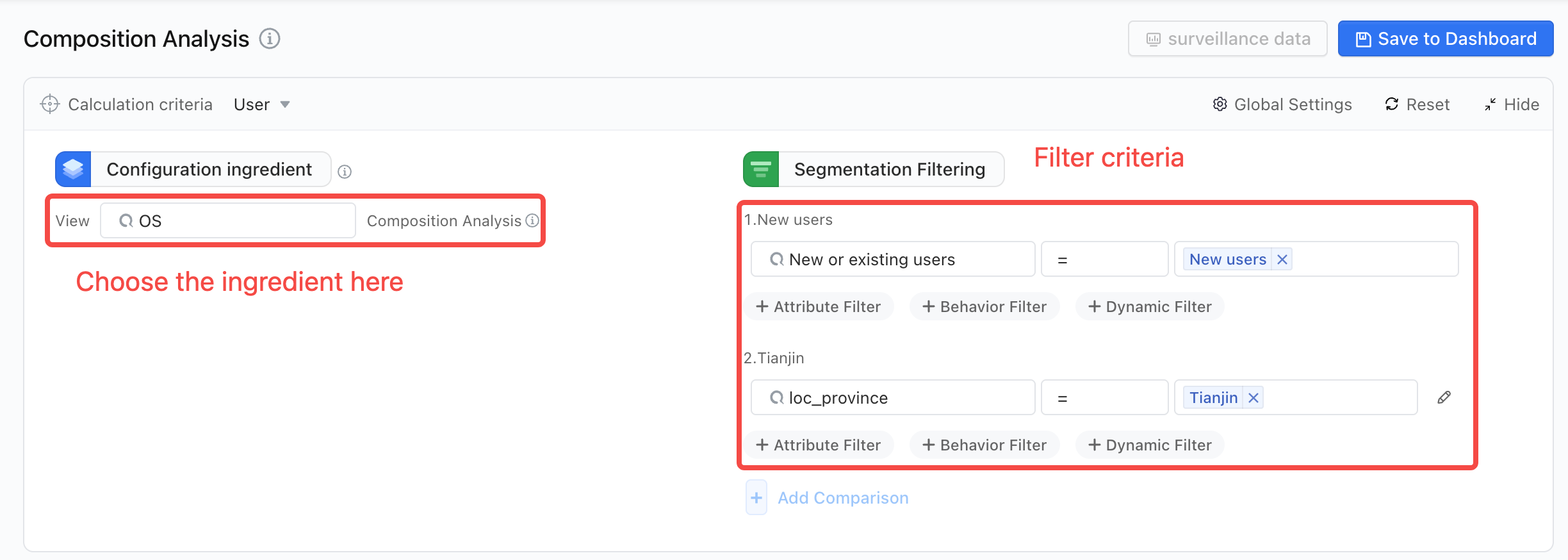Viewport: 1568px width, 560px height.
Task: Open the User calculation criteria dropdown
Action: tap(262, 104)
